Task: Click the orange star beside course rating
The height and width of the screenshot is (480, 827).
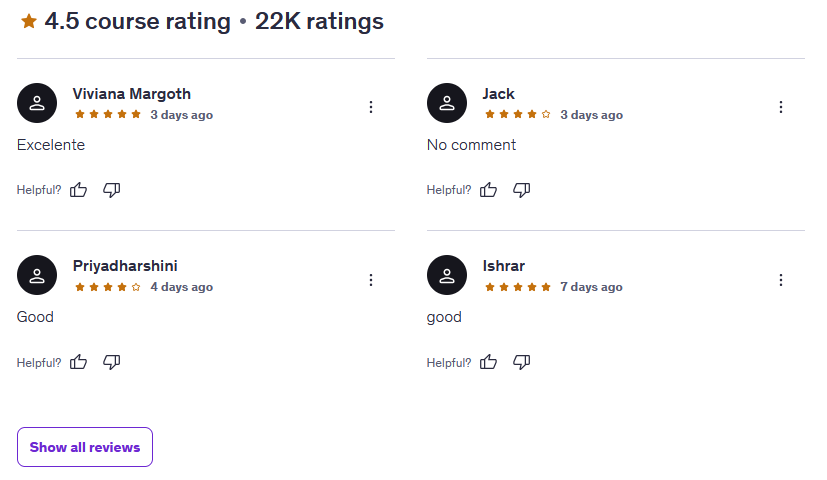Action: [x=29, y=21]
